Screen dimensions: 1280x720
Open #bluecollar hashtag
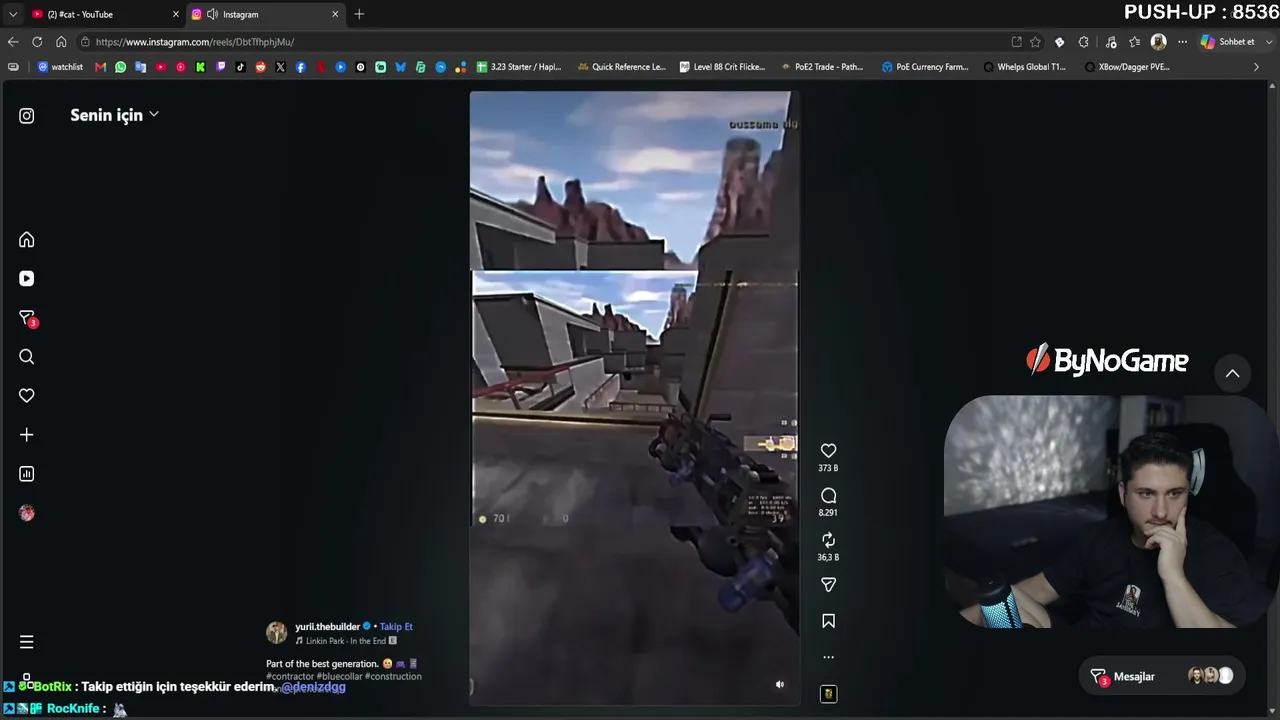coord(339,677)
